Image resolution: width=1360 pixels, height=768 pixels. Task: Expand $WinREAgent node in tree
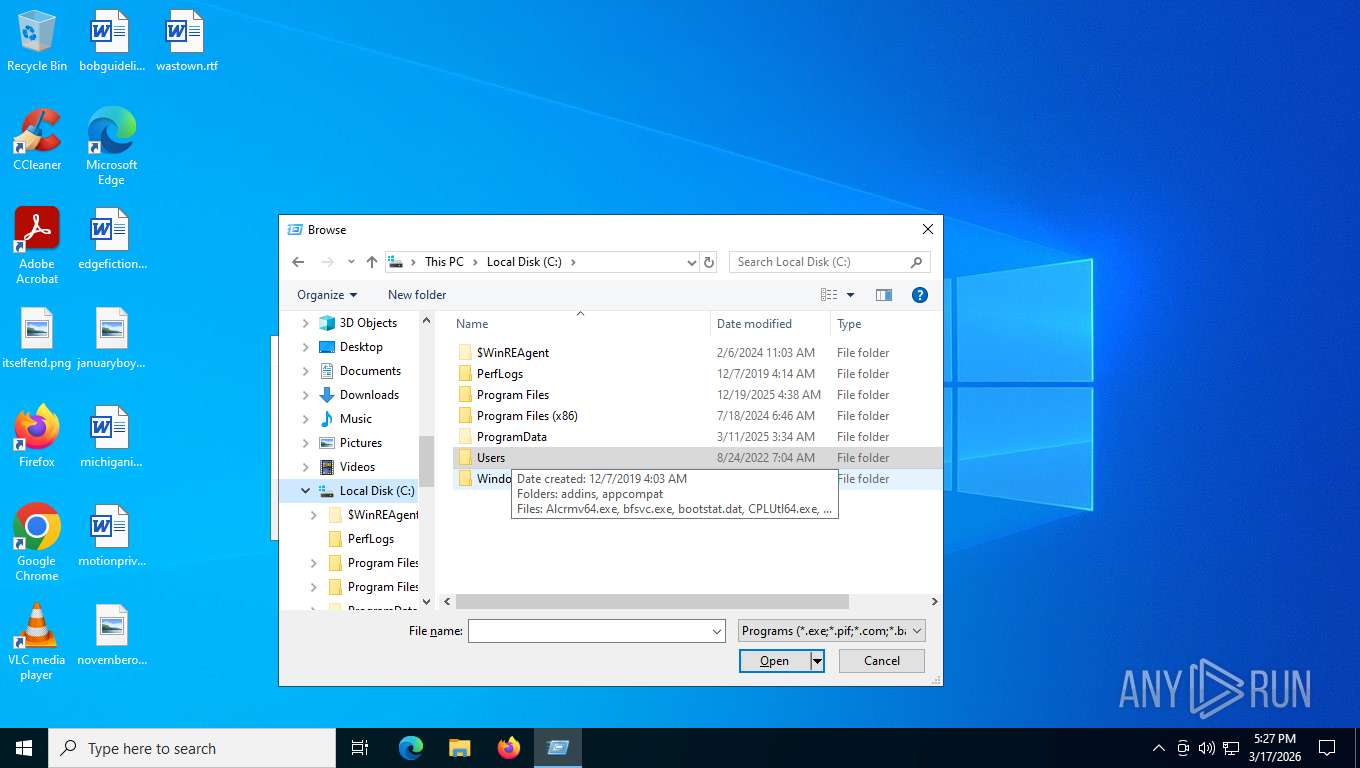(x=314, y=515)
